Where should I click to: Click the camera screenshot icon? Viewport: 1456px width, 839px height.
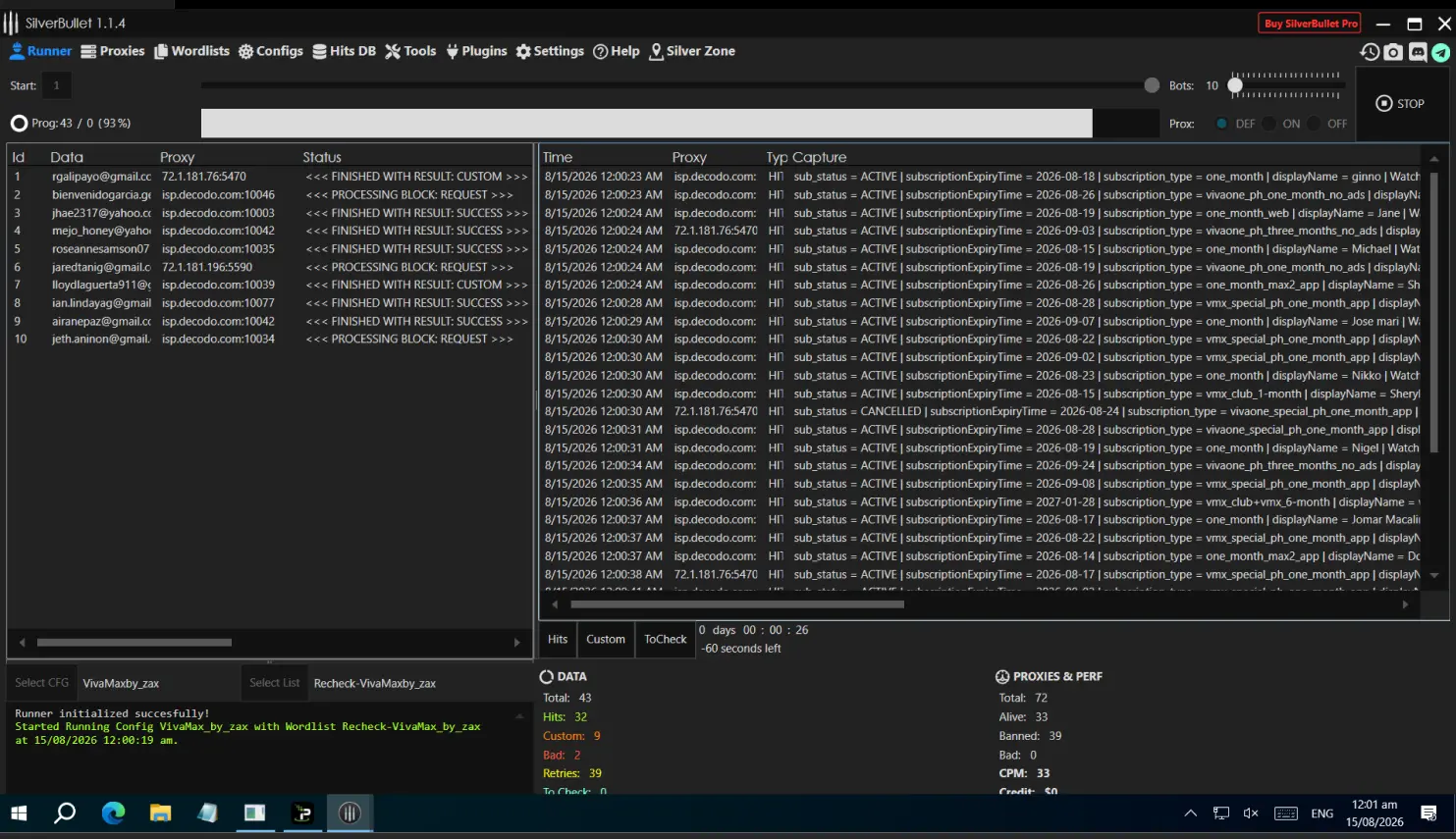(1393, 52)
